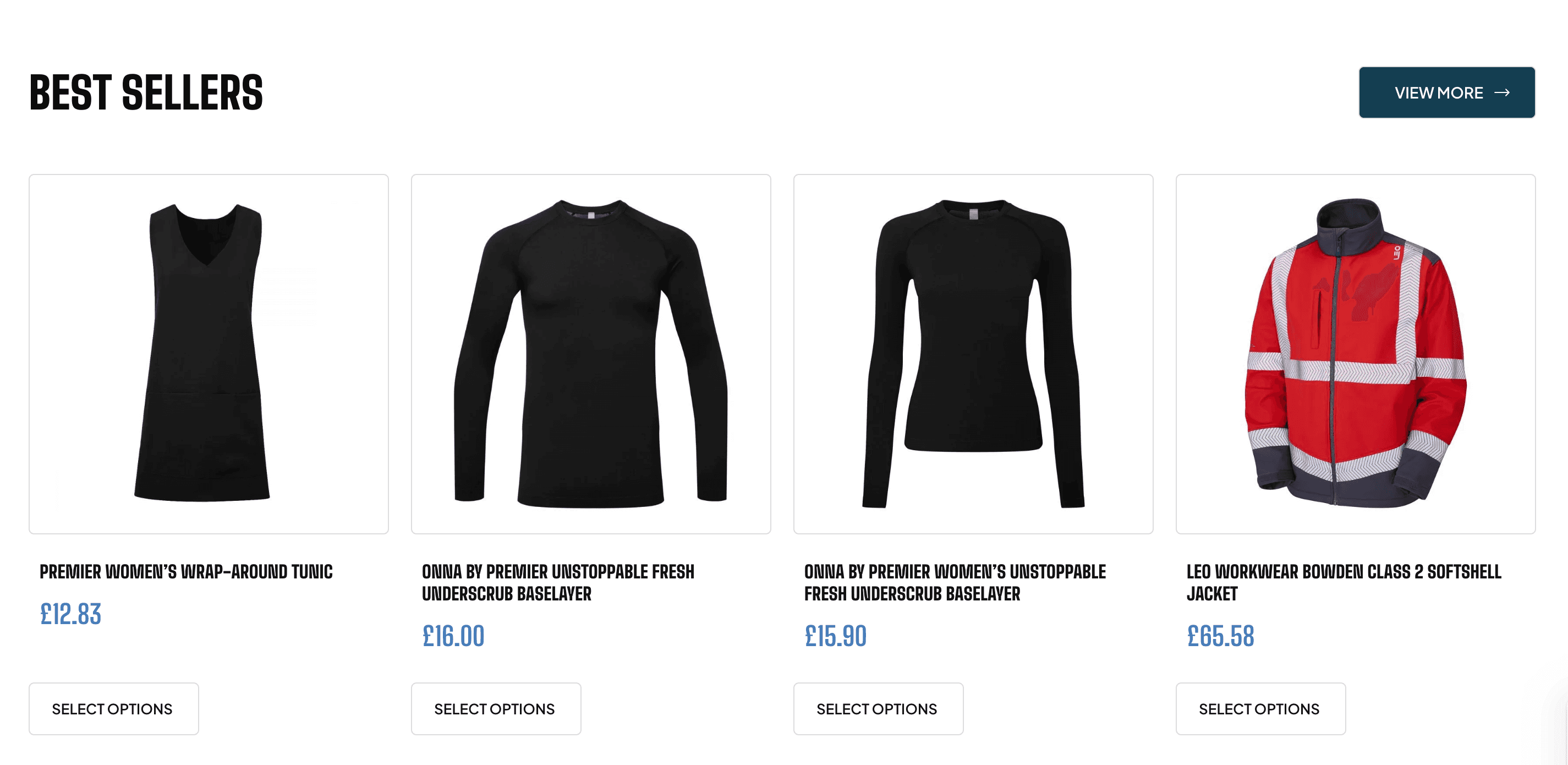Image resolution: width=1568 pixels, height=765 pixels.
Task: Select options for the Wrap-Around Tunic
Action: pyautogui.click(x=114, y=708)
